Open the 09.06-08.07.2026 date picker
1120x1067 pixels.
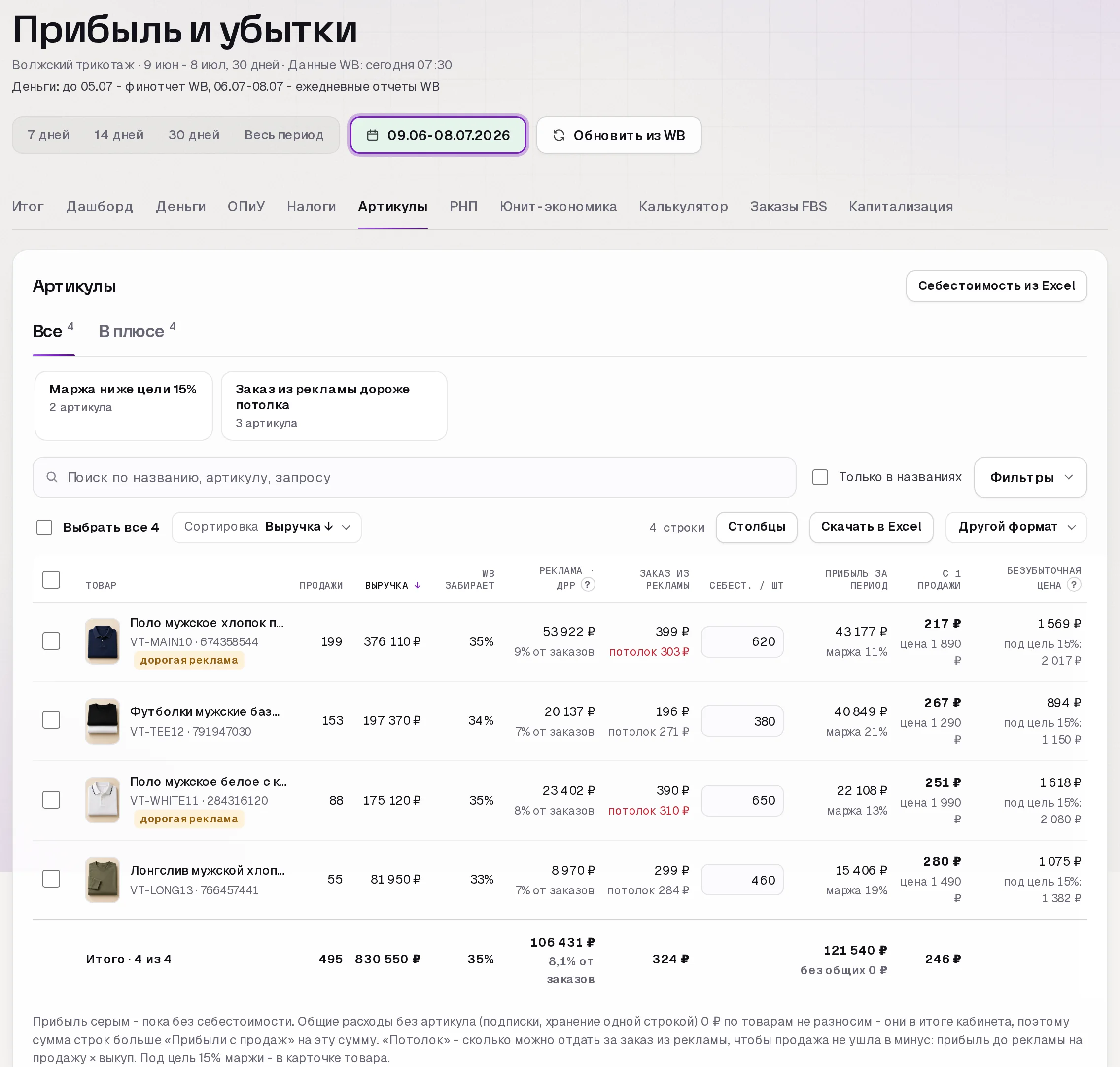tap(438, 136)
